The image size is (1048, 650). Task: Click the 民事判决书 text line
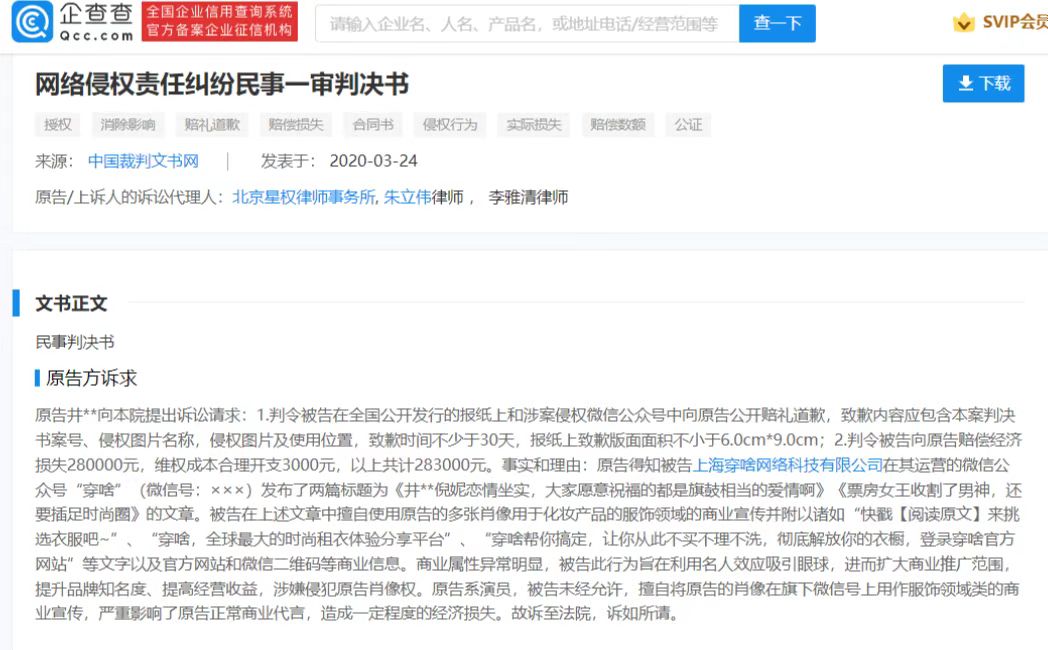[75, 342]
